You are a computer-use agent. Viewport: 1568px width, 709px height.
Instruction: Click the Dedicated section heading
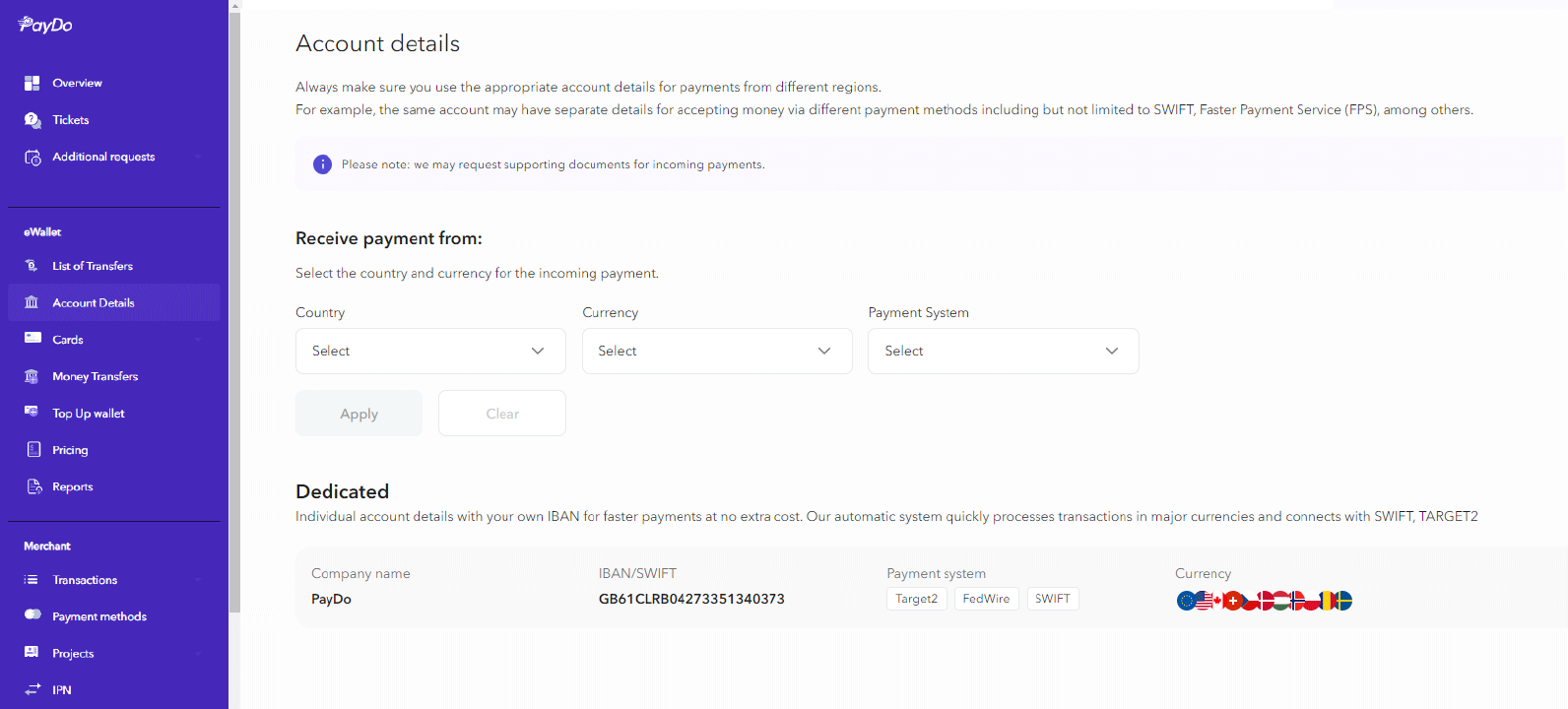pos(342,491)
